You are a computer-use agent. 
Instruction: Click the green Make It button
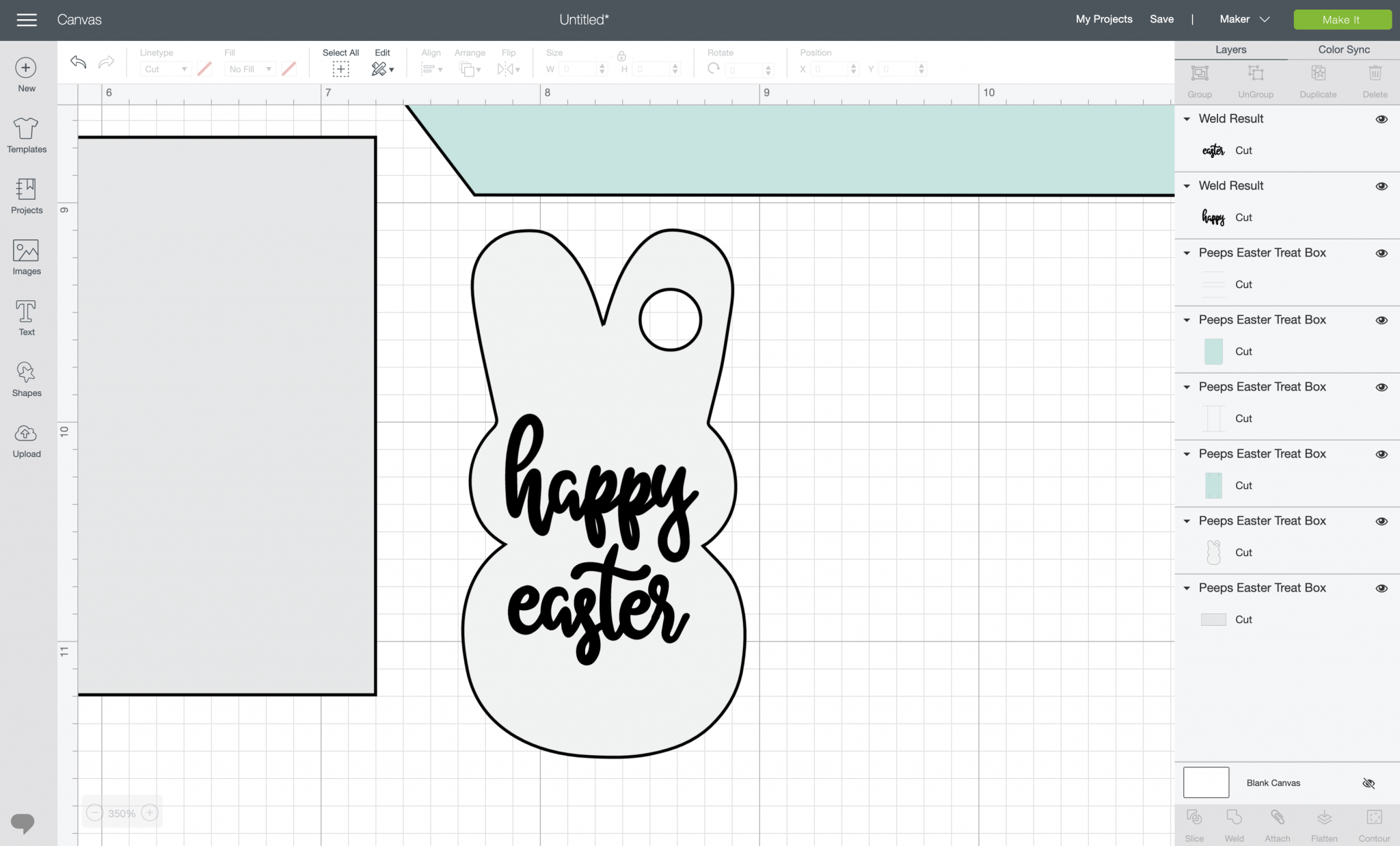[1342, 20]
